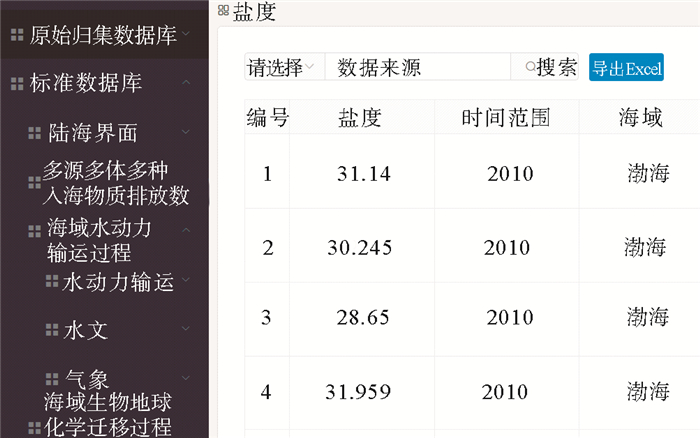Open 海域生物地球化学迁移过程 in the sidebar

pyautogui.click(x=107, y=415)
